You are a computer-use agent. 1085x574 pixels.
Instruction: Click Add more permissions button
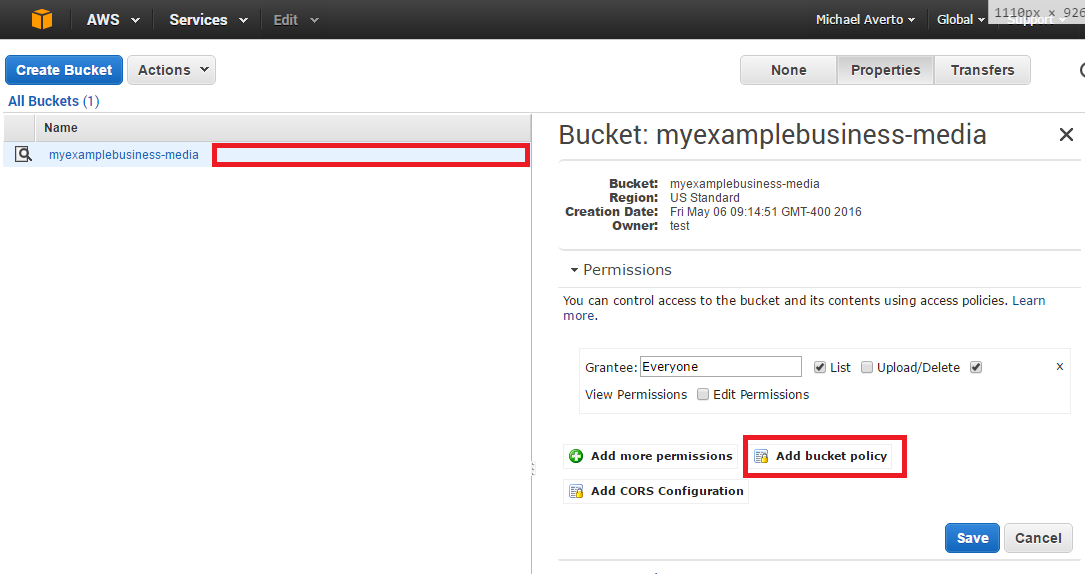coord(650,456)
